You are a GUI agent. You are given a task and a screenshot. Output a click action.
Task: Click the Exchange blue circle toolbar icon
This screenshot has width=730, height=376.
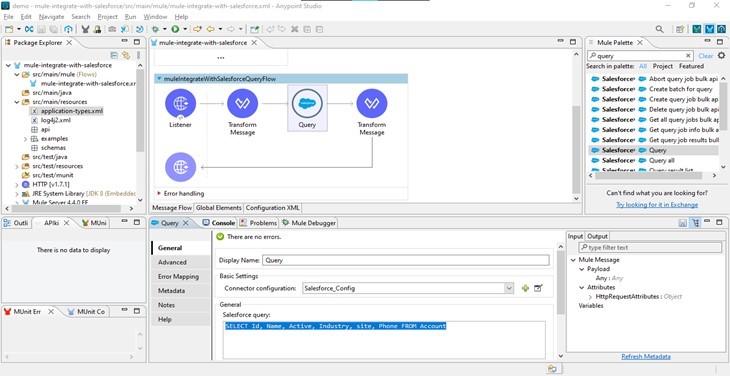tap(68, 29)
